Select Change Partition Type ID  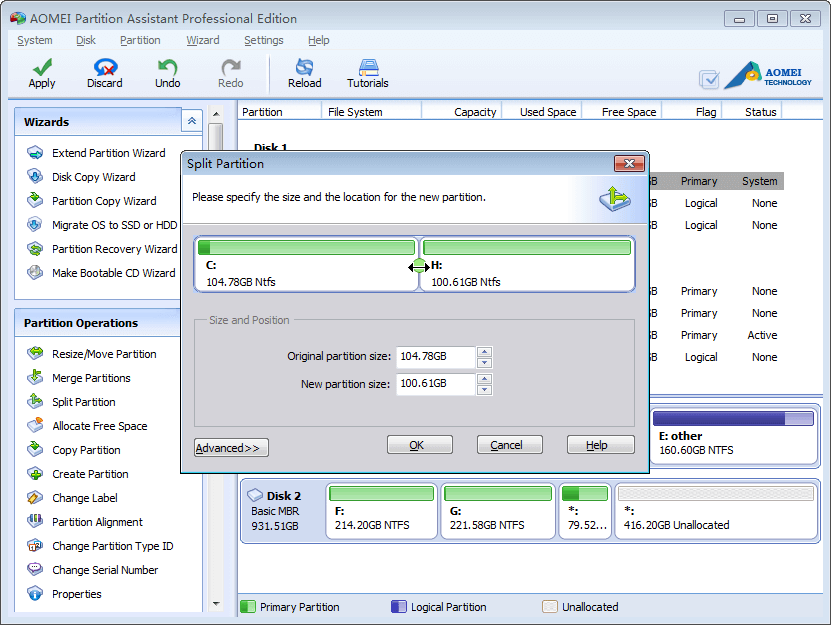point(100,545)
